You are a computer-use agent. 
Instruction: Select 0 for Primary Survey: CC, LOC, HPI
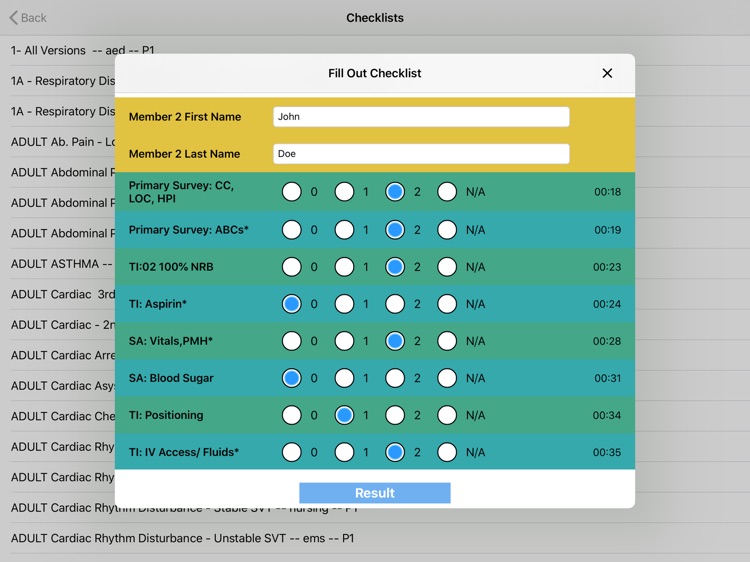(x=292, y=192)
